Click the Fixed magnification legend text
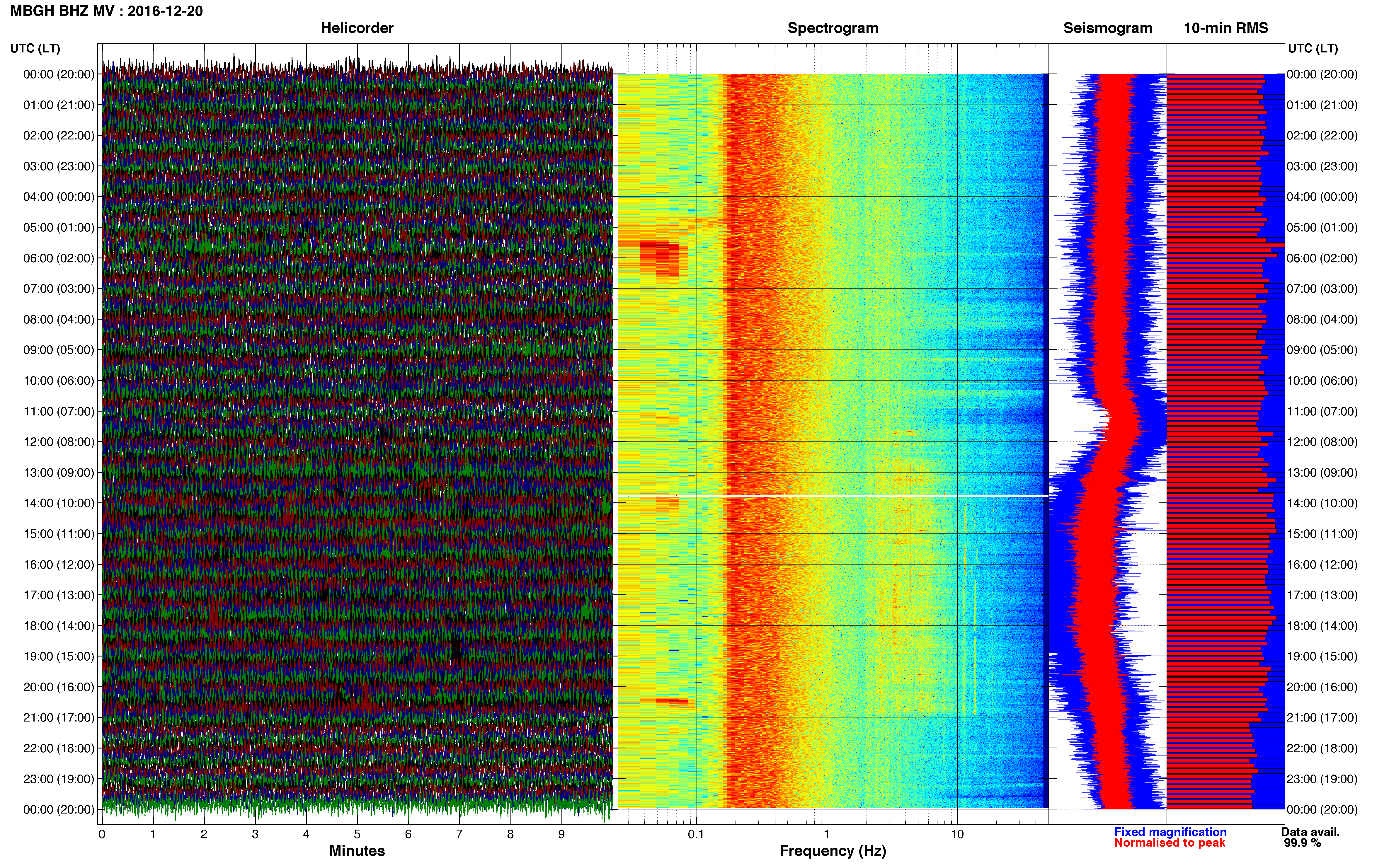Image resolution: width=1389 pixels, height=868 pixels. coord(1170,832)
